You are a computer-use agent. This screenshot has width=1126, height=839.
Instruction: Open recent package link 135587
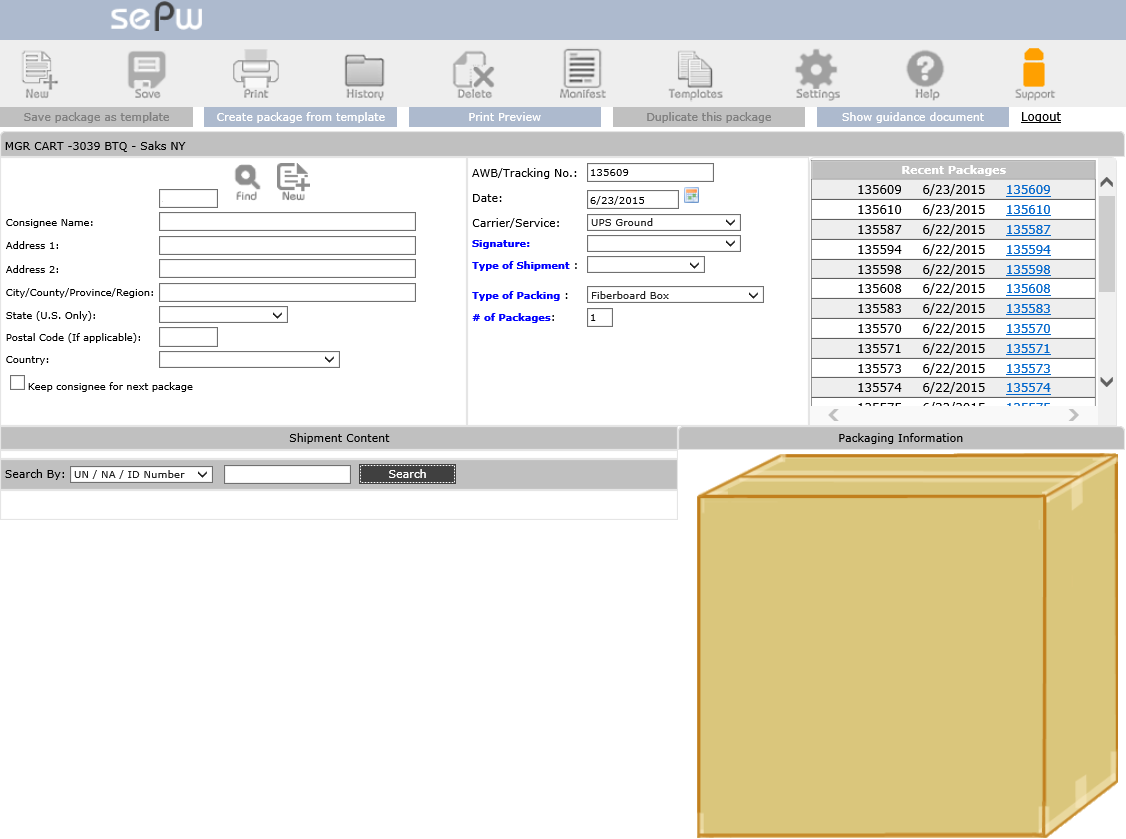[x=1028, y=230]
